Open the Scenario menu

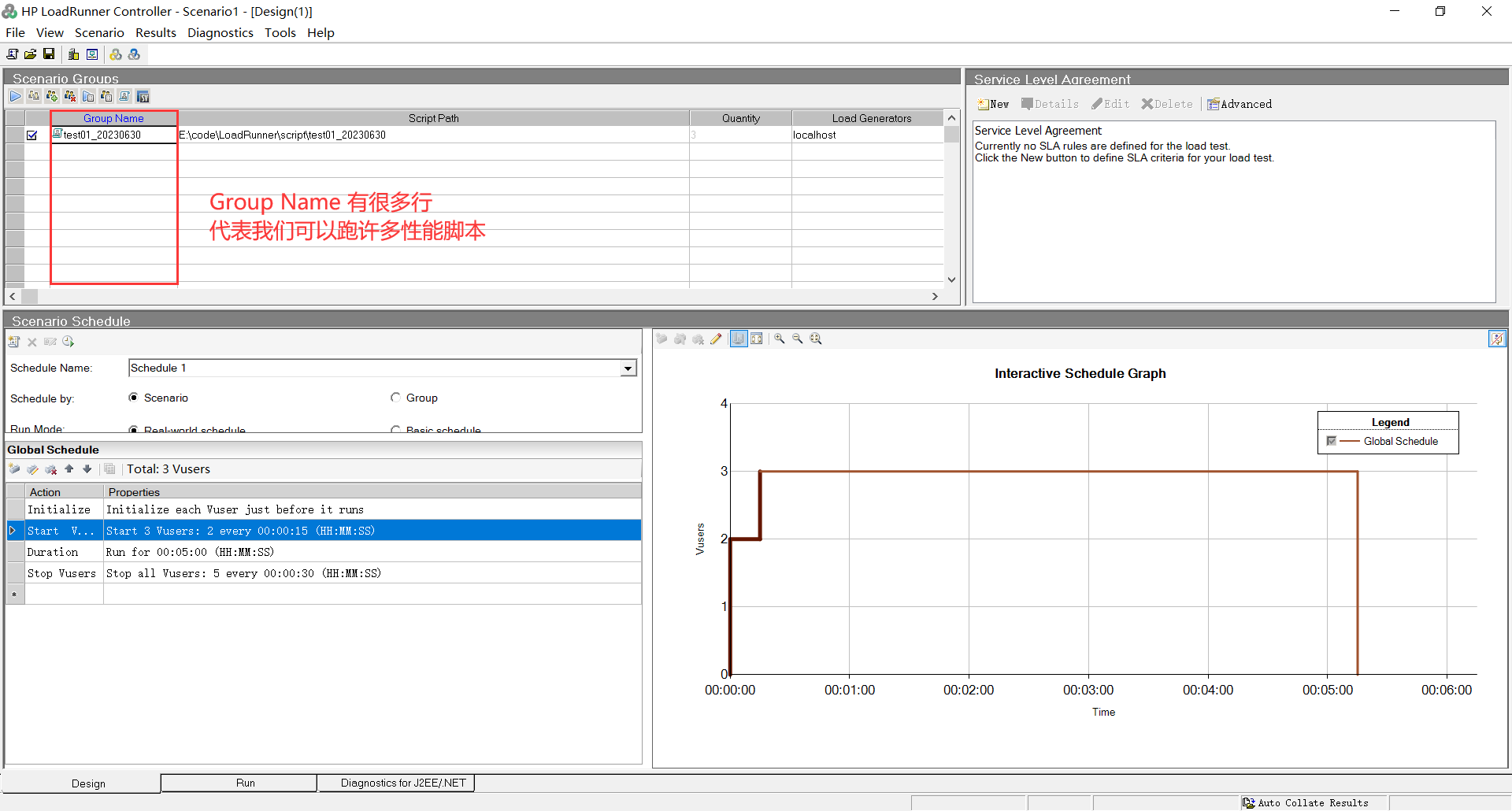click(x=99, y=32)
